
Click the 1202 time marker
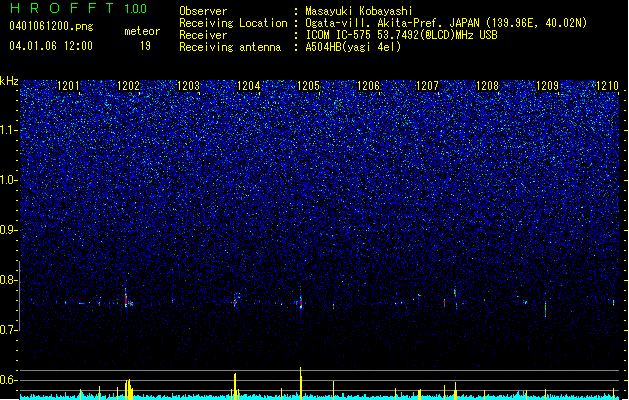[128, 86]
